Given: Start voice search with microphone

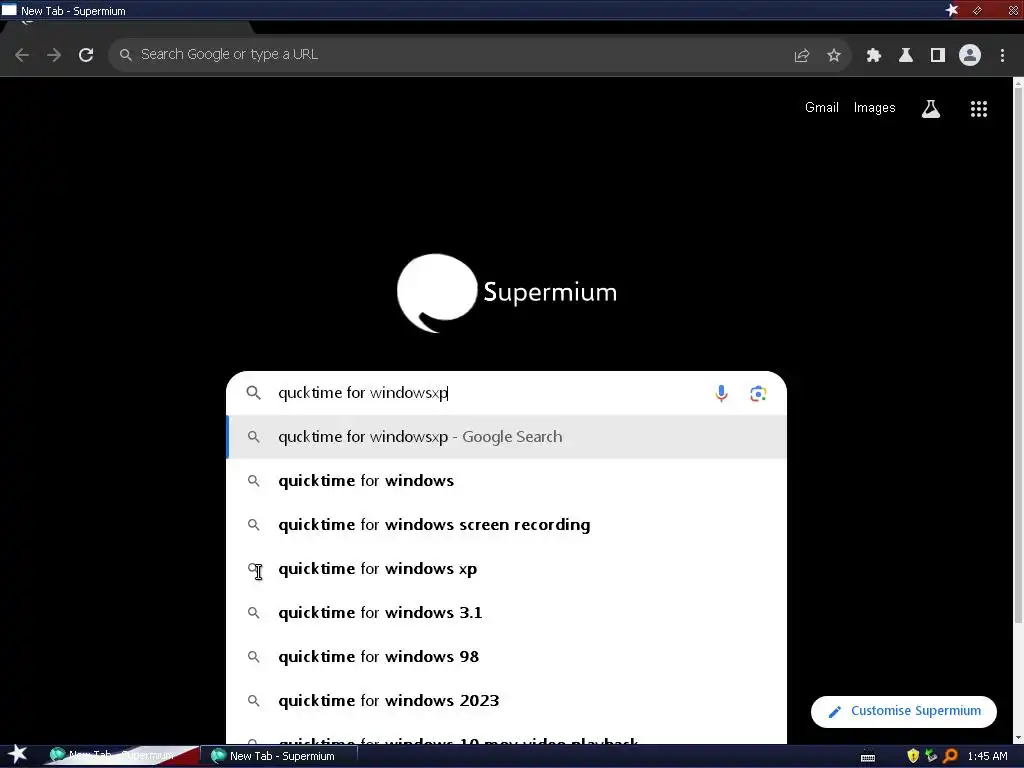Looking at the screenshot, I should pos(721,393).
